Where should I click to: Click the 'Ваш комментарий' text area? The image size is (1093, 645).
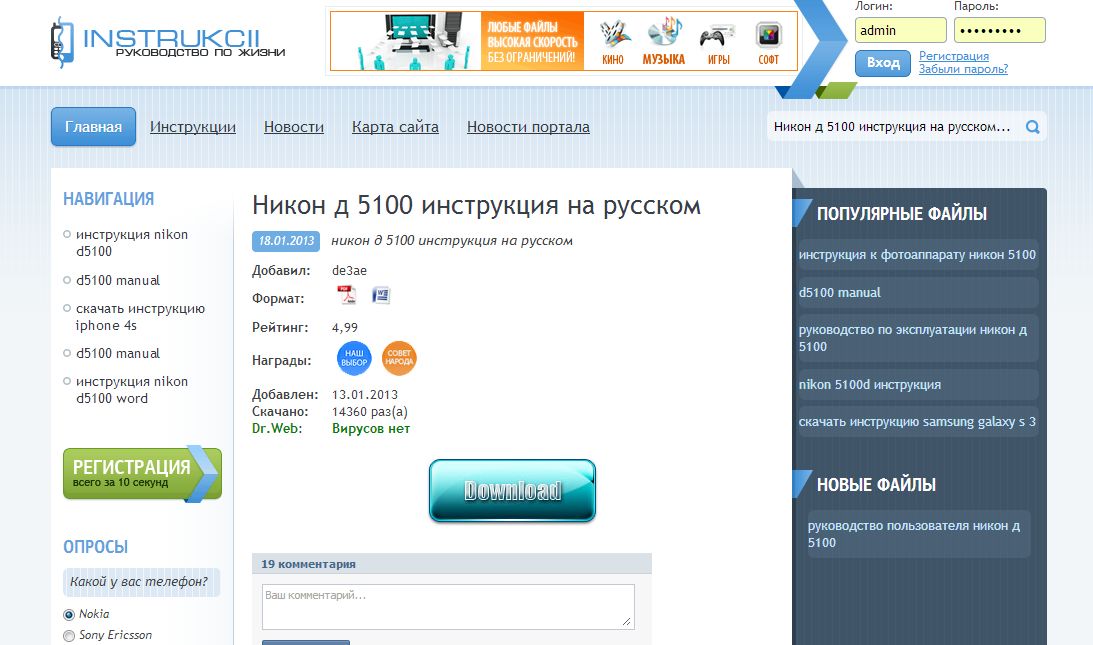coord(448,607)
